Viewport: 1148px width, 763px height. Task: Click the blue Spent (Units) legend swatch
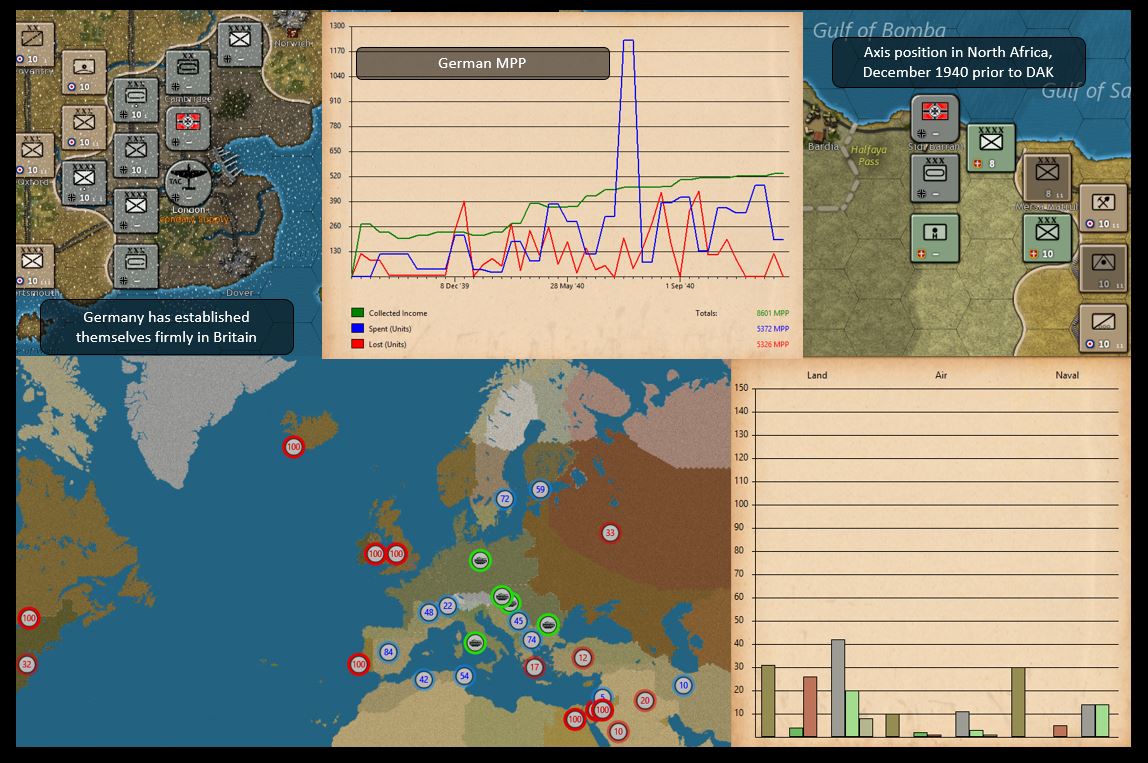point(357,328)
